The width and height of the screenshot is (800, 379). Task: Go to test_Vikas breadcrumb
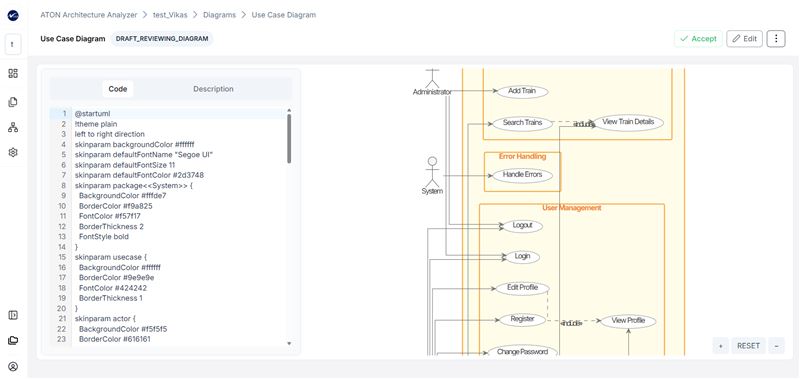[170, 15]
